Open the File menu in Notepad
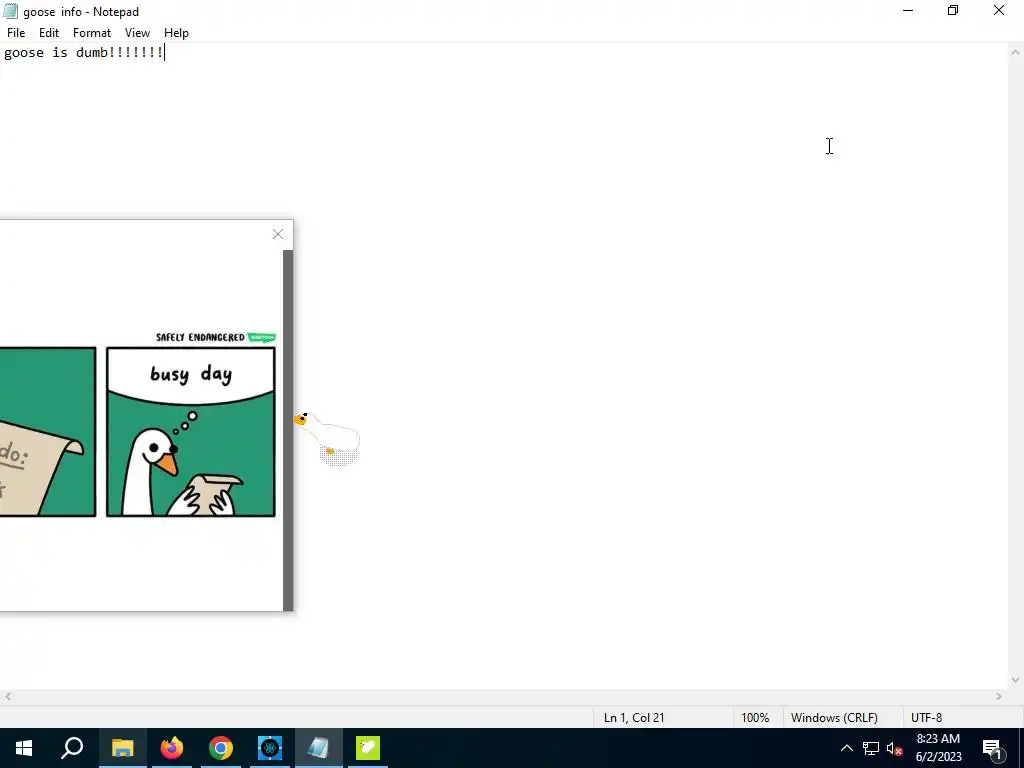This screenshot has width=1024, height=768. 16,33
